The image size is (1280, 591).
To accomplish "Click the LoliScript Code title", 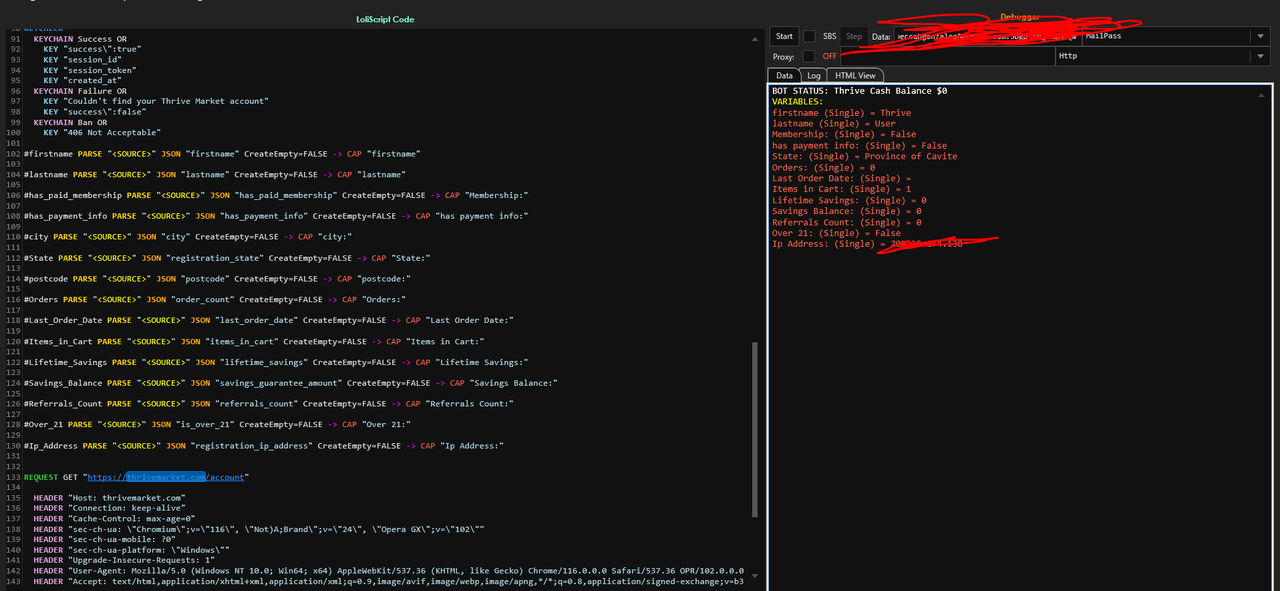I will pyautogui.click(x=385, y=19).
